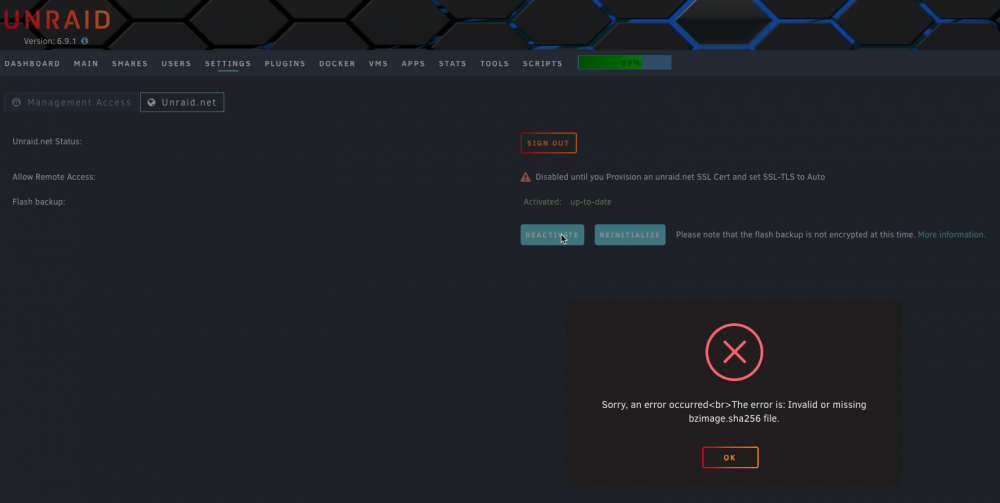Click the 'flash backup is not encrypted' note
Screen dimensions: 1000x503
(x=795, y=235)
